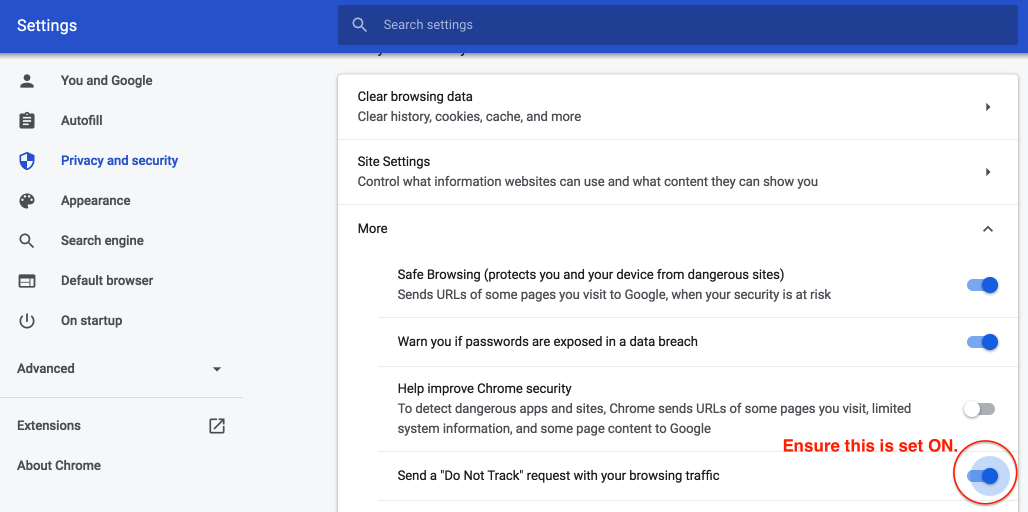Click the Default browser window icon
The width and height of the screenshot is (1028, 512).
click(x=26, y=281)
